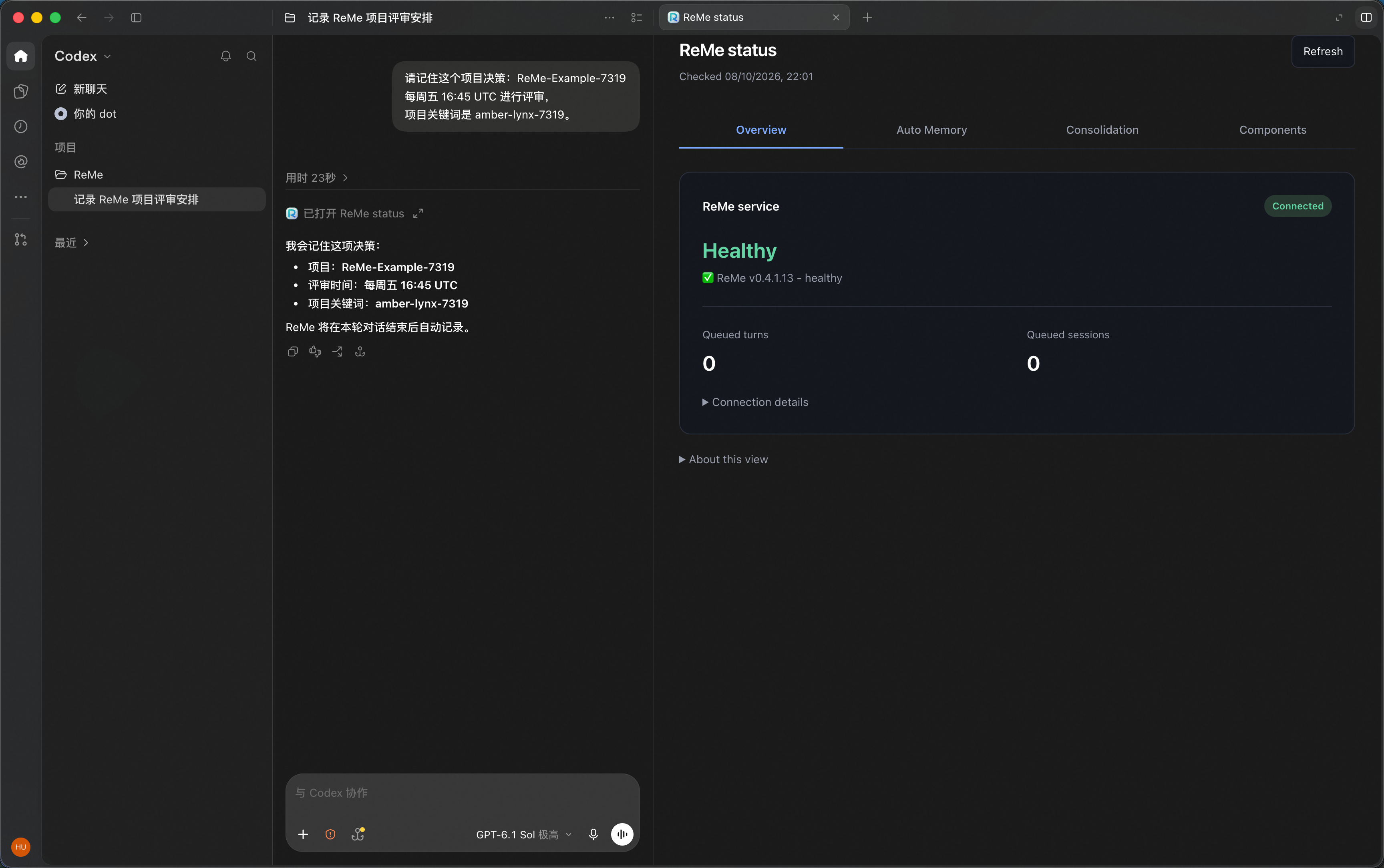Start dictation with the microphone icon
The height and width of the screenshot is (868, 1384).
tap(593, 834)
